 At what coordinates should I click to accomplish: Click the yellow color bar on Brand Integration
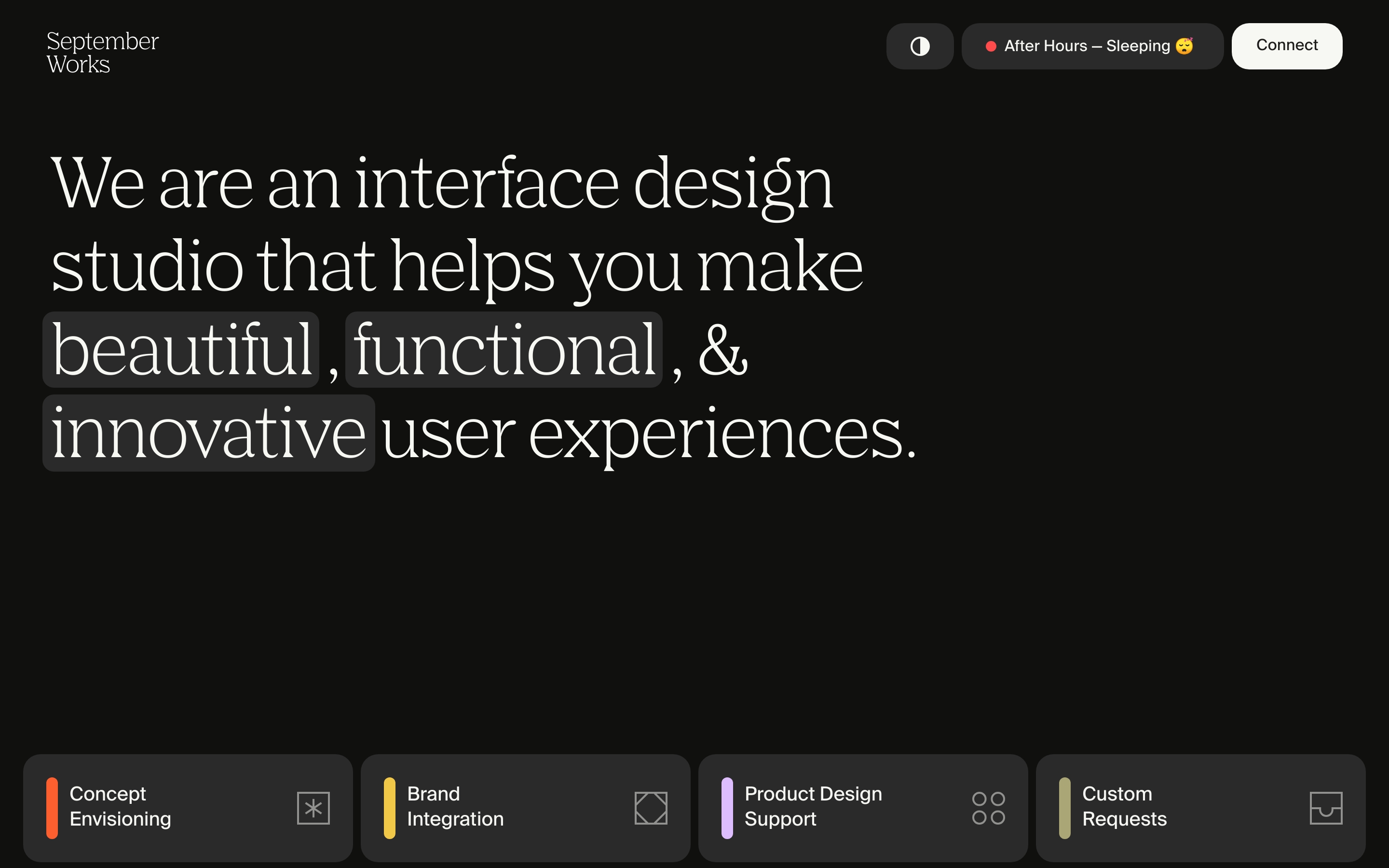point(390,808)
